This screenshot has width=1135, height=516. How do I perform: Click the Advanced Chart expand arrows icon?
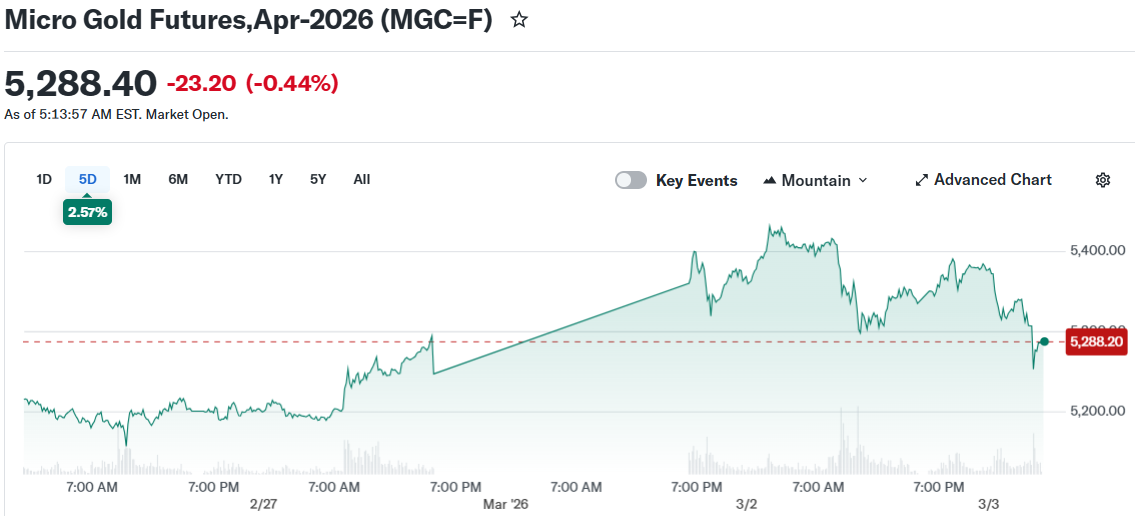(921, 180)
